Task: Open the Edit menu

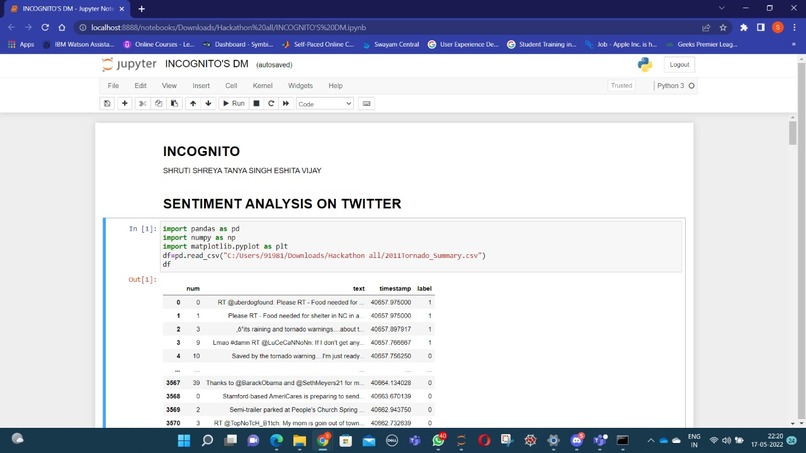Action: (140, 86)
